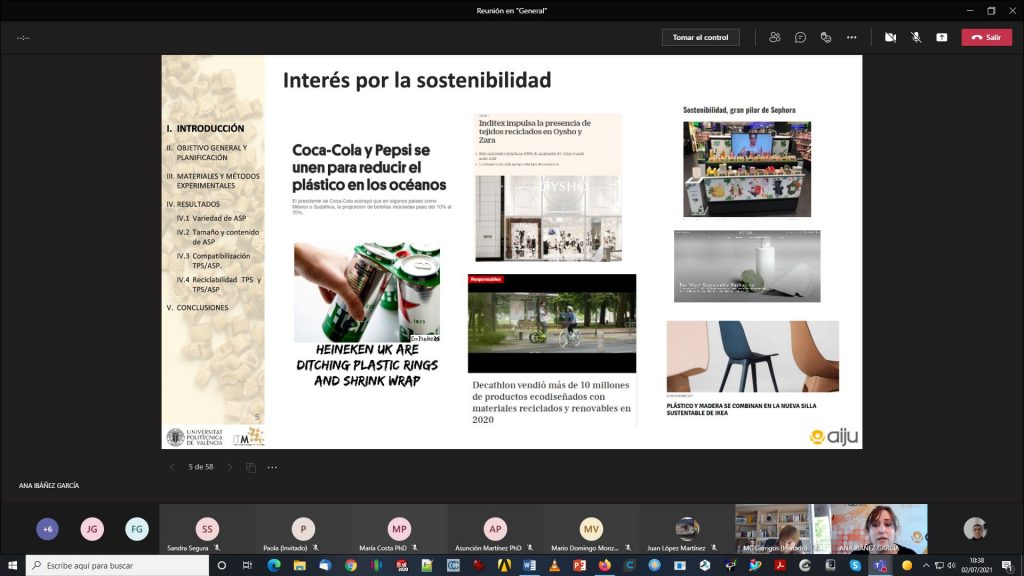Select the MP María Costa PhD tile

pyautogui.click(x=400, y=529)
